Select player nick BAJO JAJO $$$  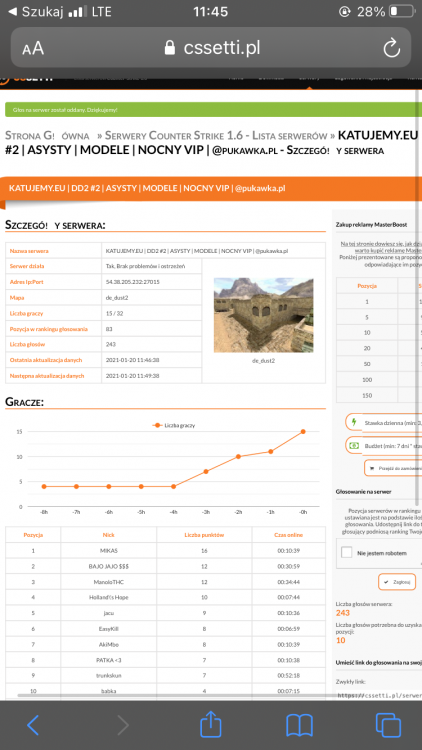click(x=109, y=566)
